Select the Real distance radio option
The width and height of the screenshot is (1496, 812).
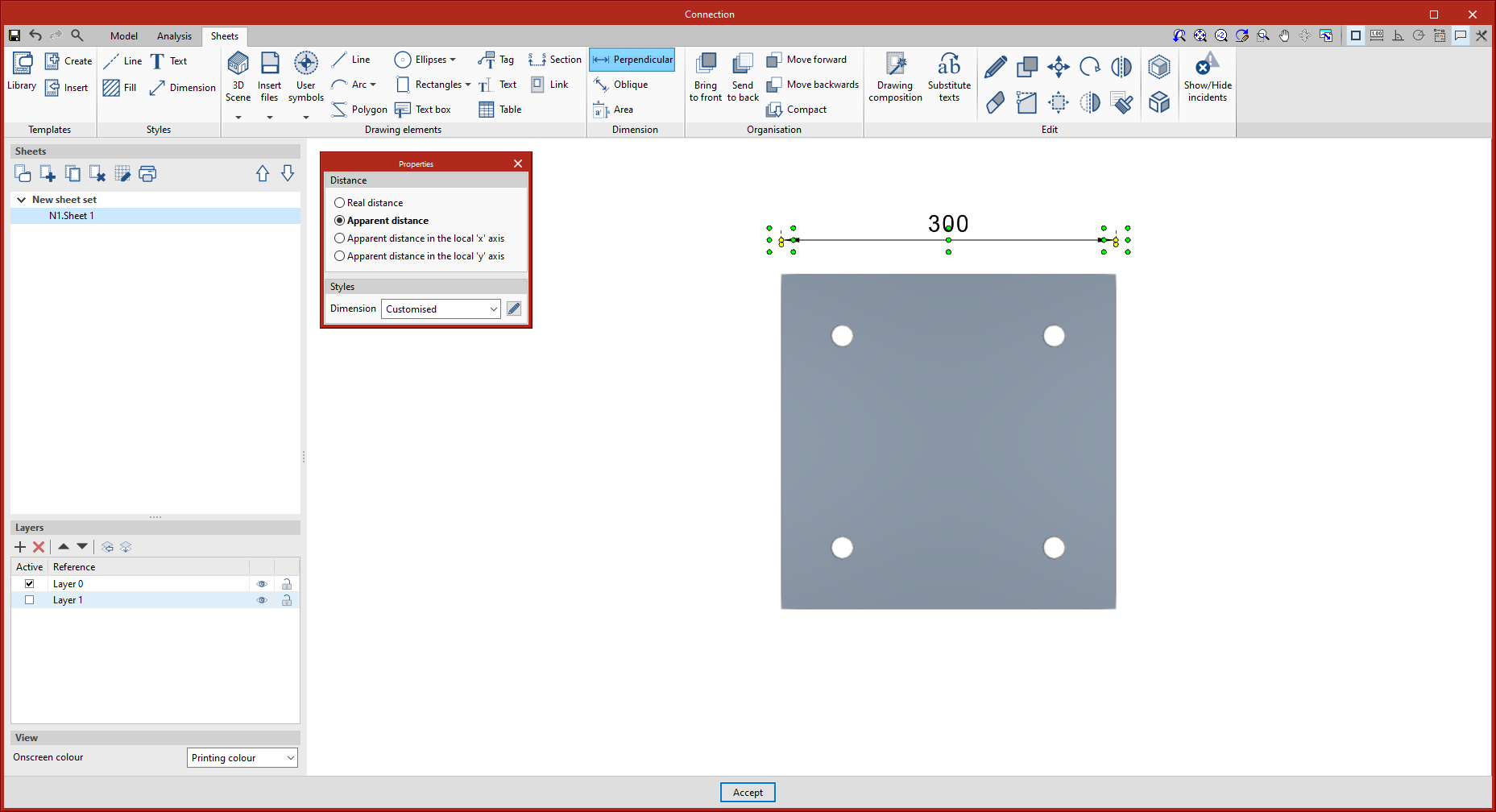click(x=340, y=203)
